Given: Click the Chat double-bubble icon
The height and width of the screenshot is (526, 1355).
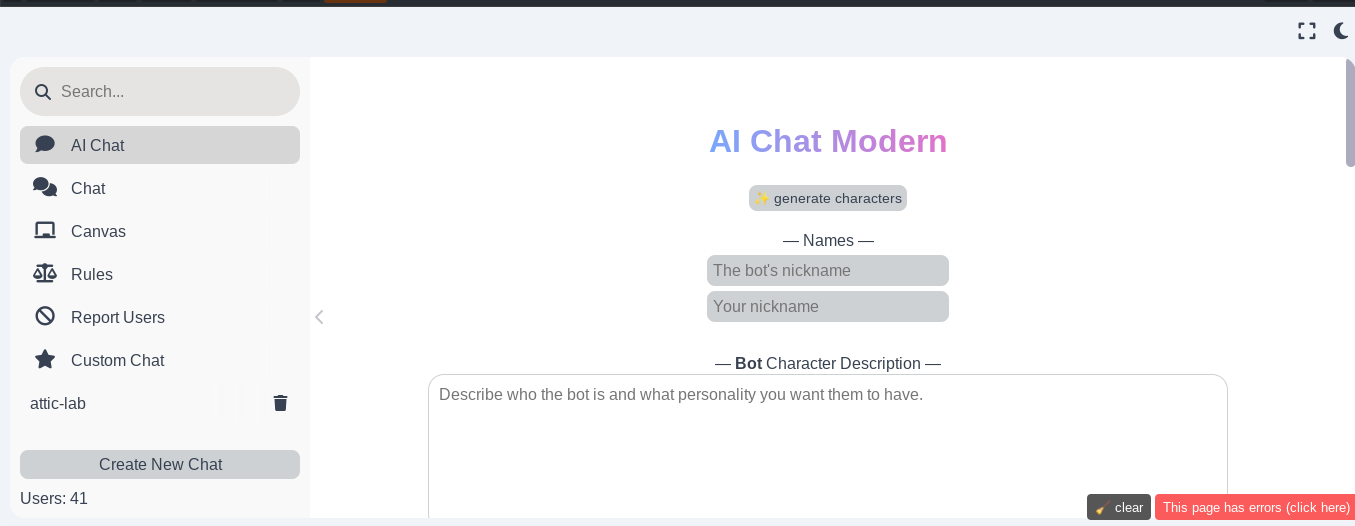Looking at the screenshot, I should [45, 187].
